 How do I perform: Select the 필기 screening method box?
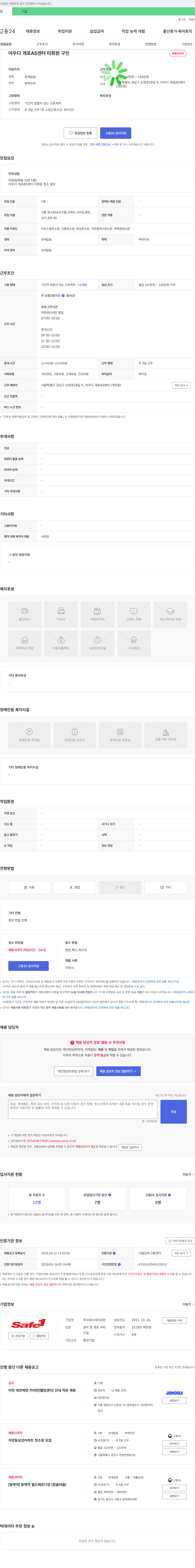click(120, 888)
